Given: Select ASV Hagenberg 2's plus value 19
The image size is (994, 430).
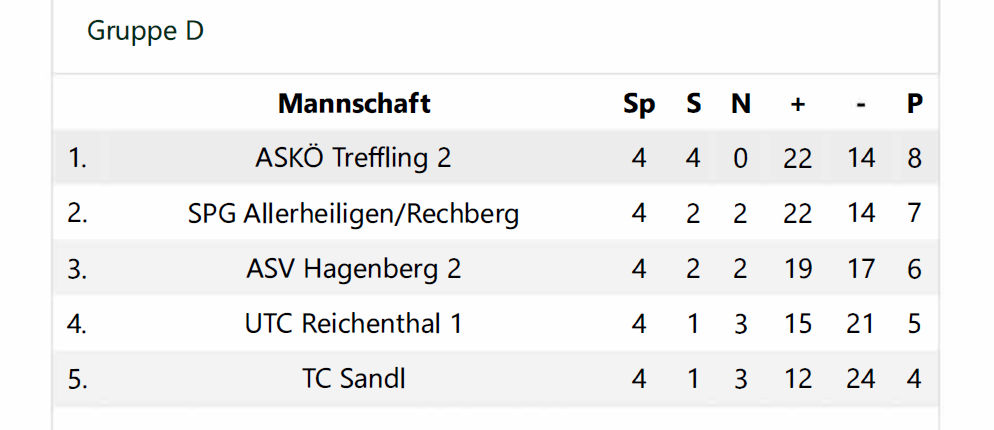Looking at the screenshot, I should tap(797, 269).
